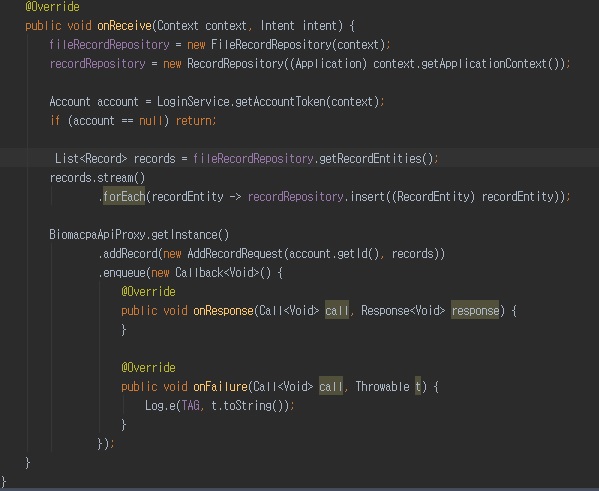
Task: Place cursor on RecordRepository constructor call
Action: click(x=235, y=63)
